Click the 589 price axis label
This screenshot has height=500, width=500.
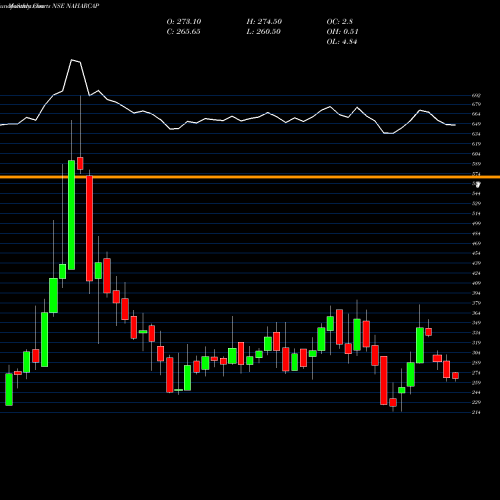(x=476, y=164)
